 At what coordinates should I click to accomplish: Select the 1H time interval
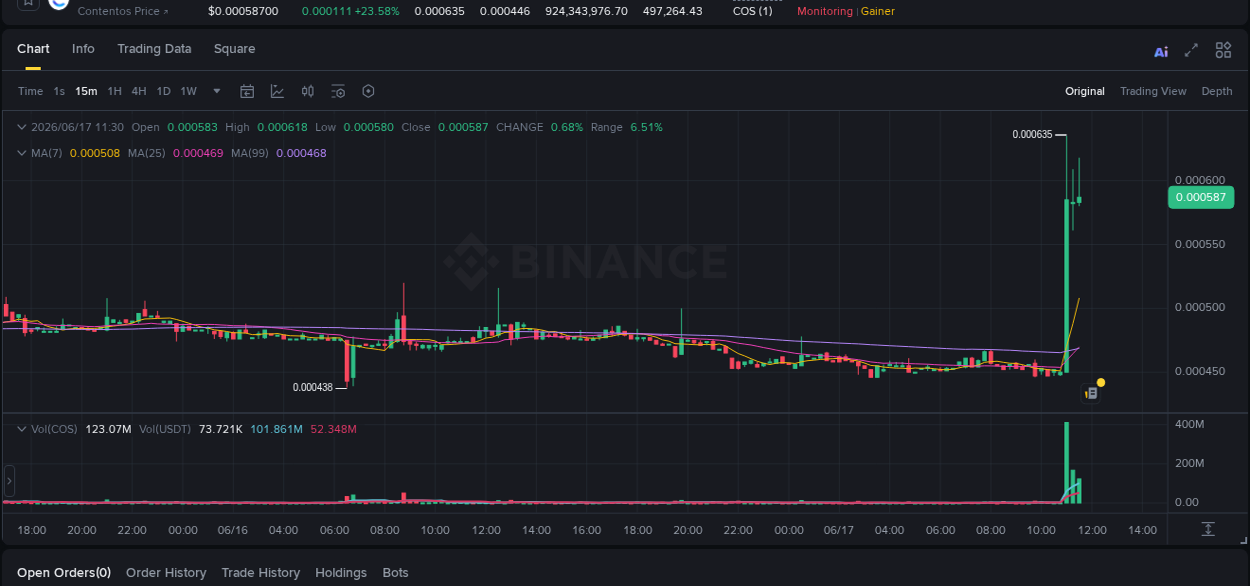pos(114,91)
